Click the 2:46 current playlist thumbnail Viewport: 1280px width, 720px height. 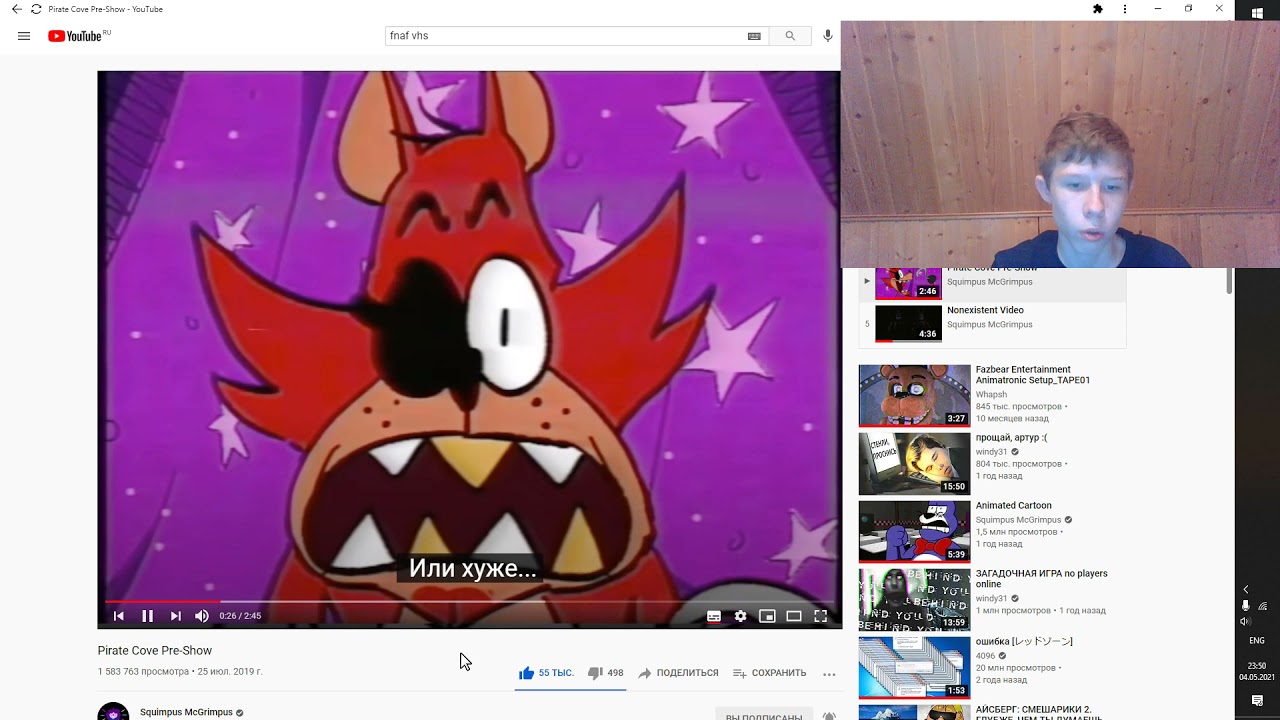click(x=908, y=283)
